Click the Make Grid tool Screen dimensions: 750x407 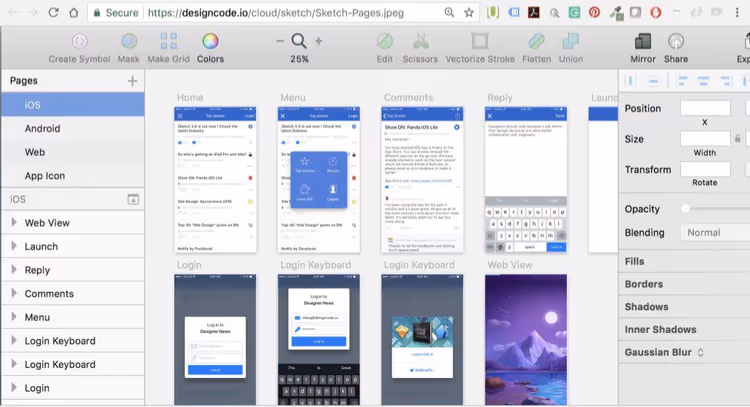pos(168,48)
